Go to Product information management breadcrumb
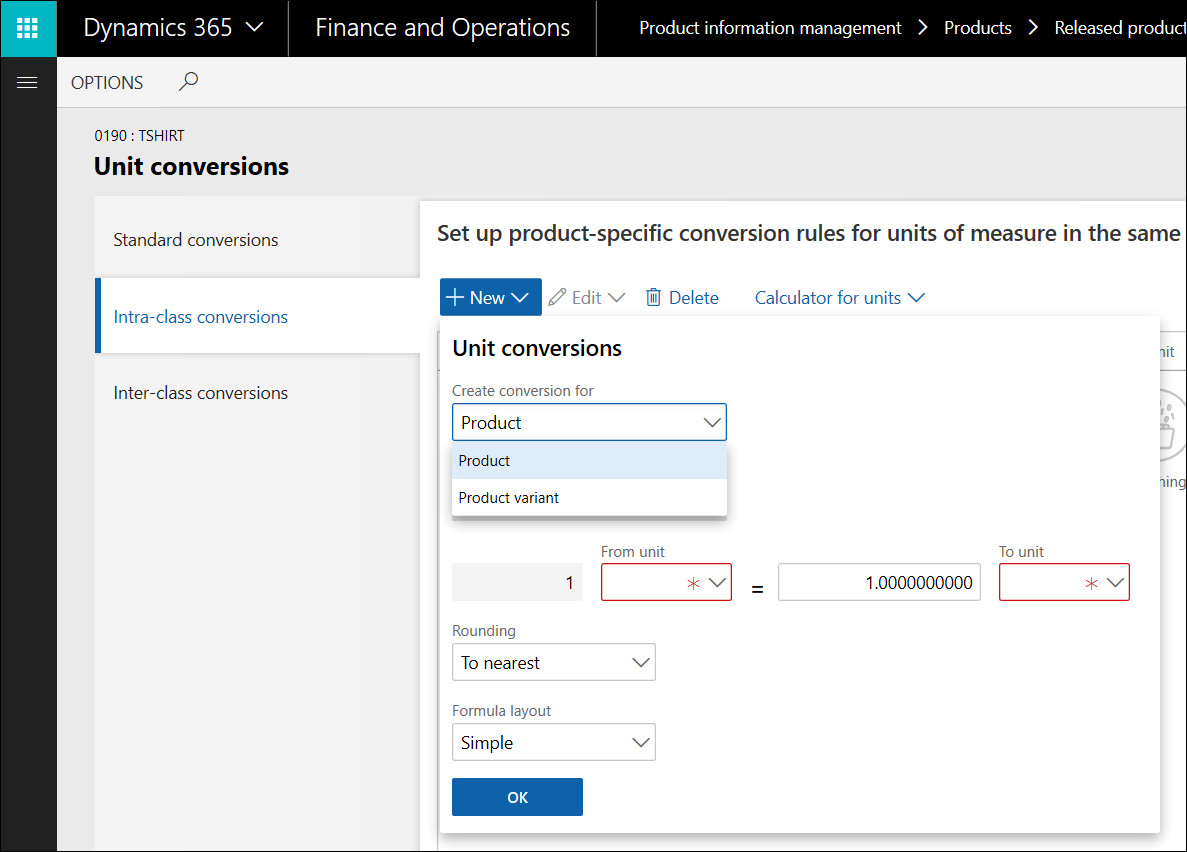The height and width of the screenshot is (852, 1187). click(770, 28)
